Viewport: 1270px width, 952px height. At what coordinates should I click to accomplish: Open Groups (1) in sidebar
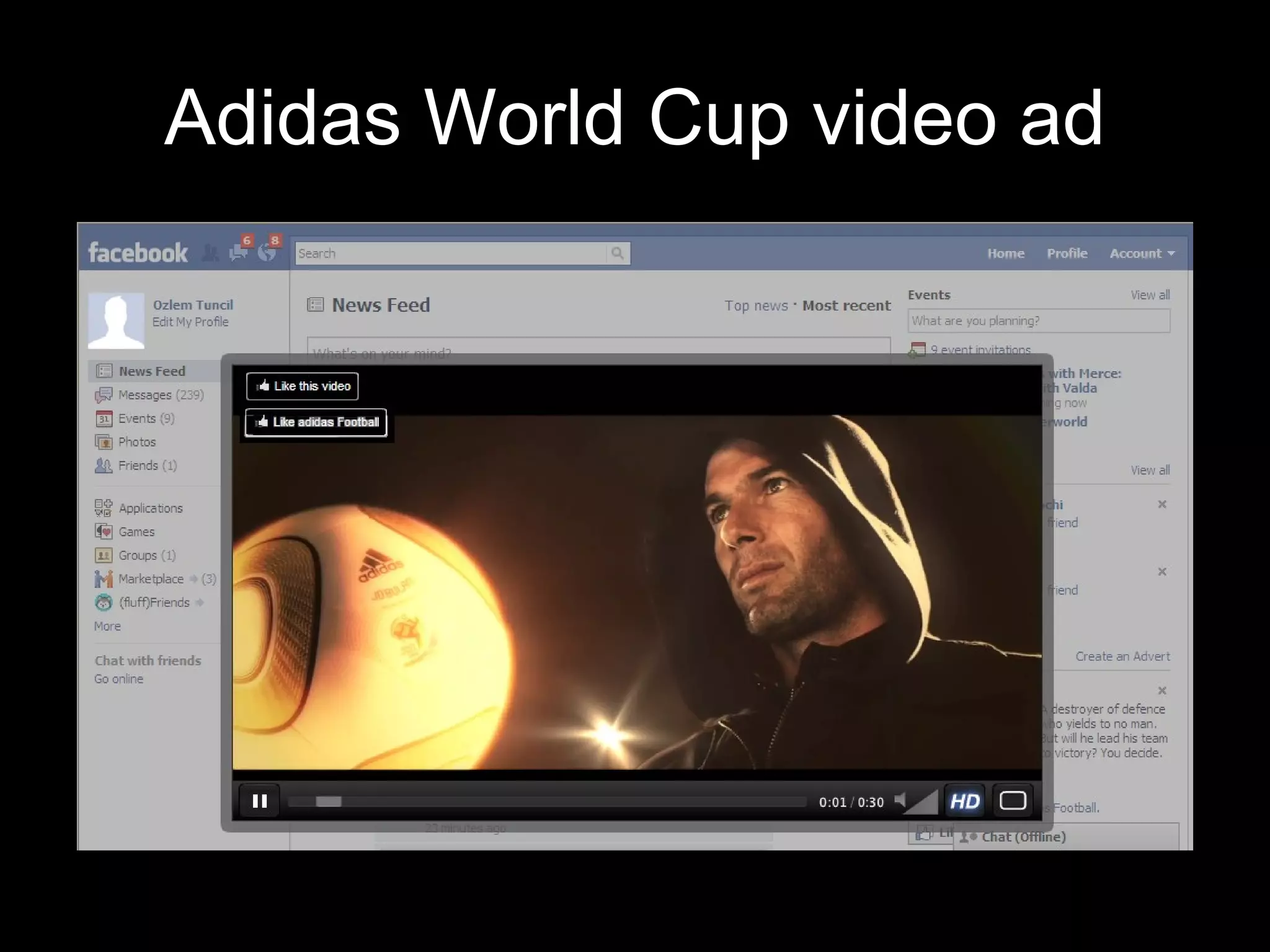point(147,555)
